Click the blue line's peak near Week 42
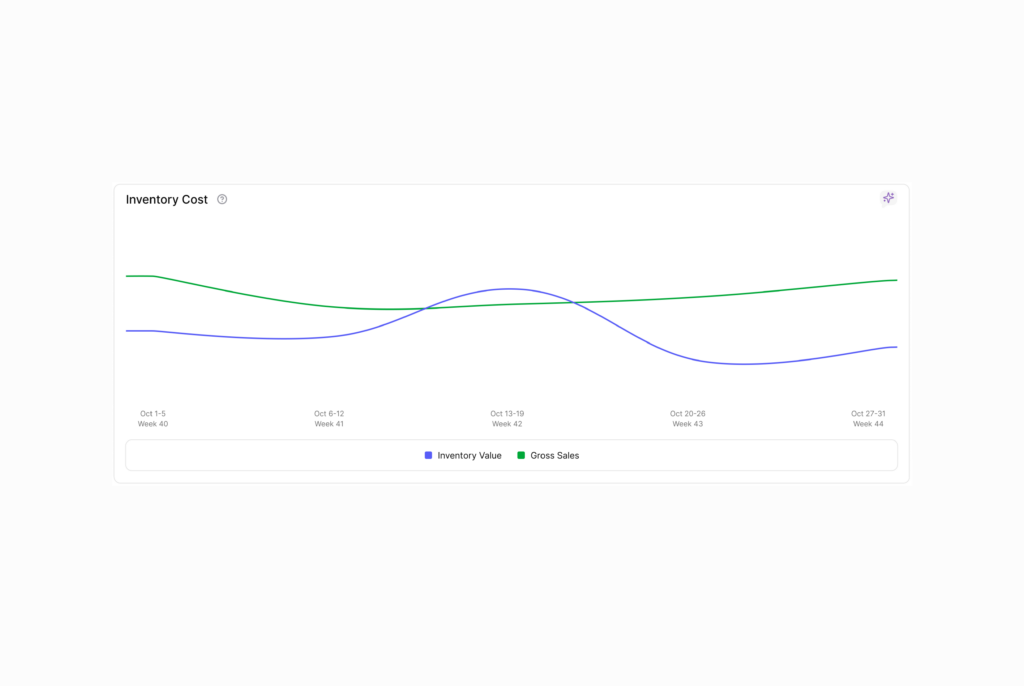Viewport: 1024px width, 686px height. 509,289
